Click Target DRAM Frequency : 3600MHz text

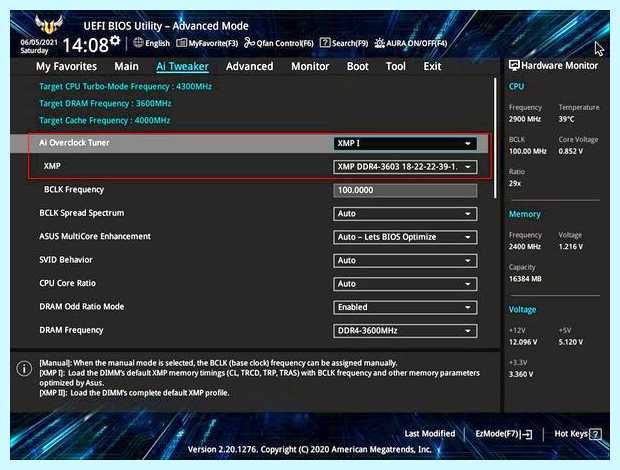click(105, 104)
